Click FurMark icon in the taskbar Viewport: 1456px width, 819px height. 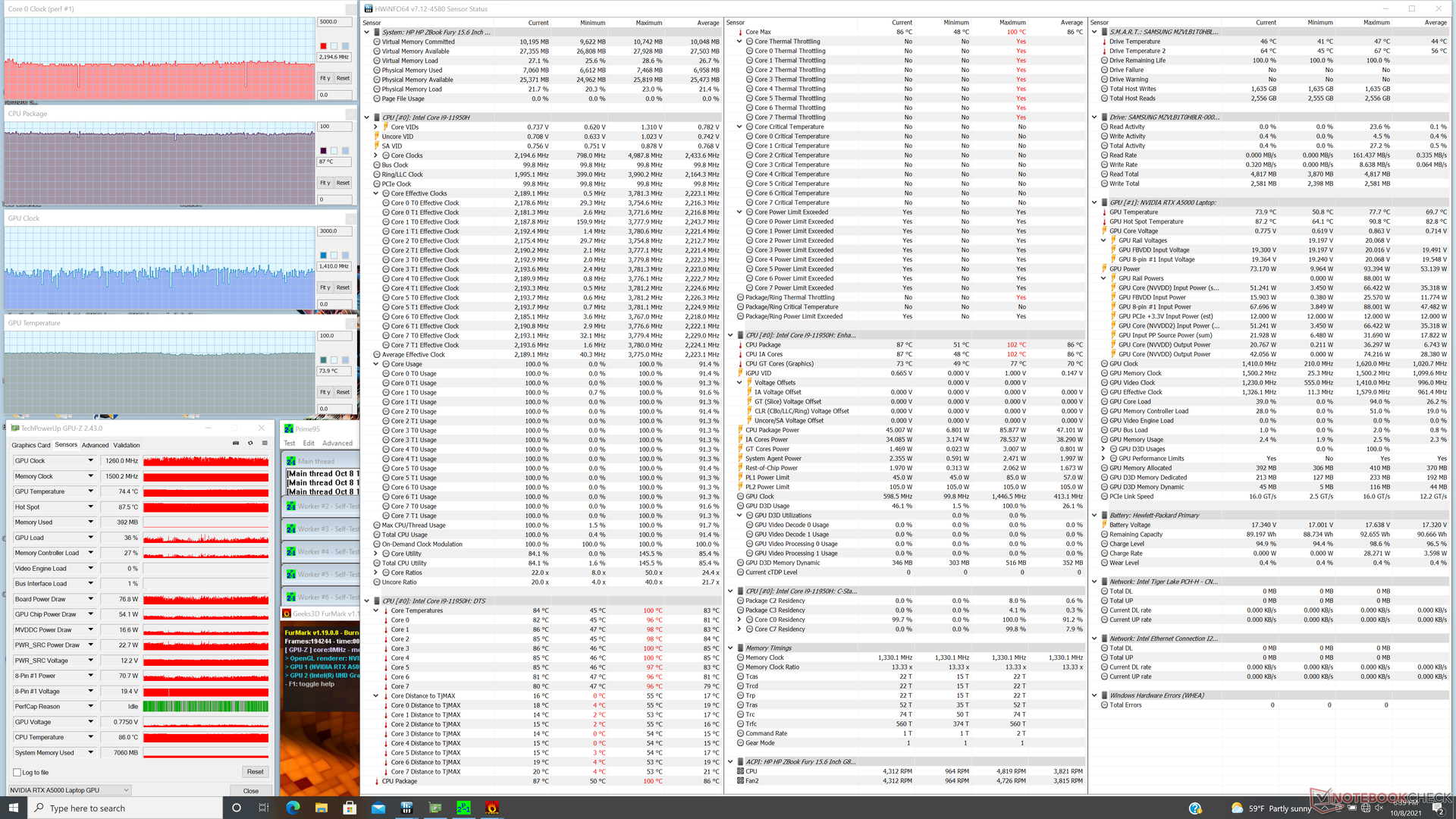tap(492, 808)
